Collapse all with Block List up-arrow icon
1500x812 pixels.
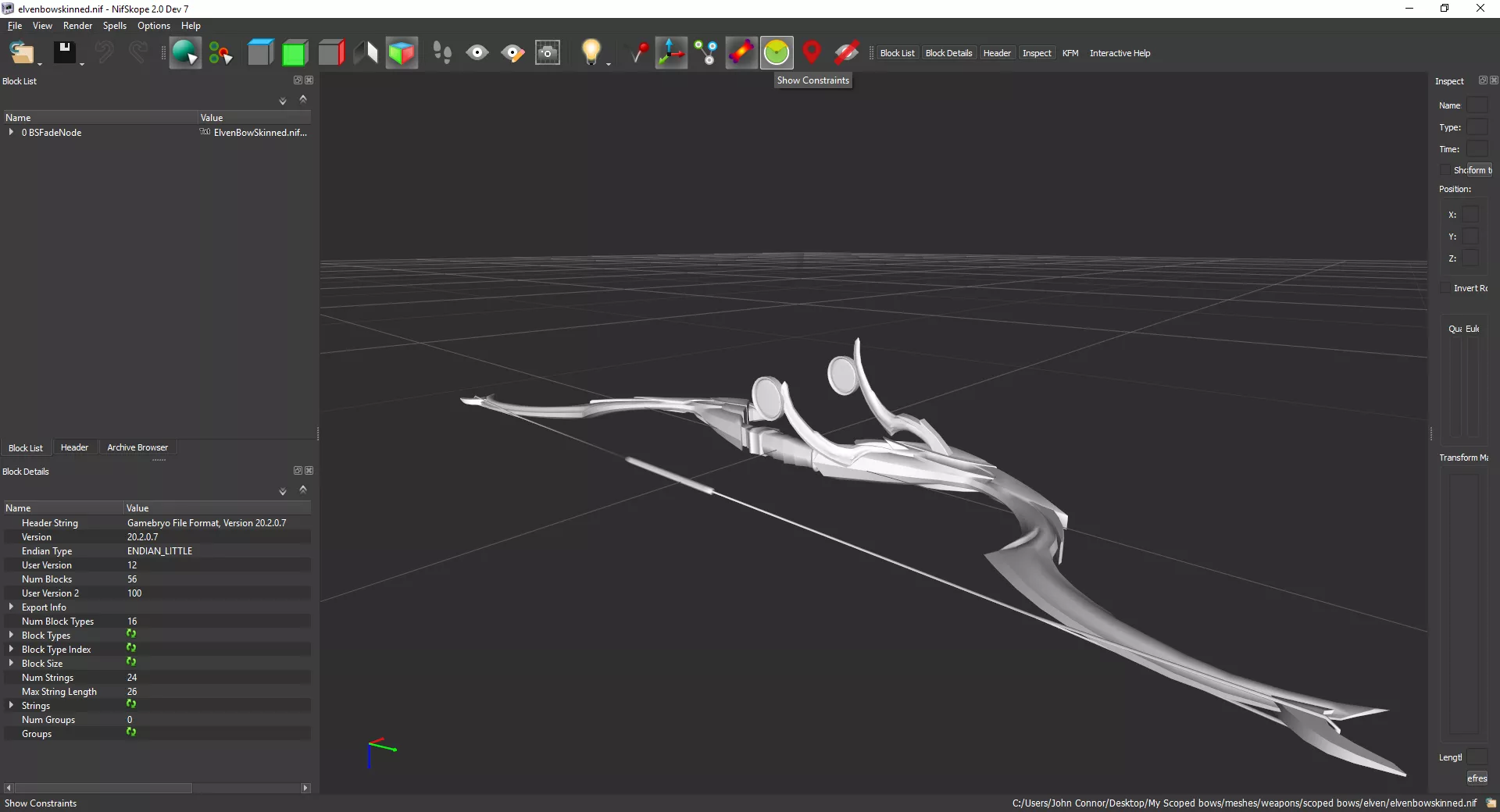click(x=303, y=99)
